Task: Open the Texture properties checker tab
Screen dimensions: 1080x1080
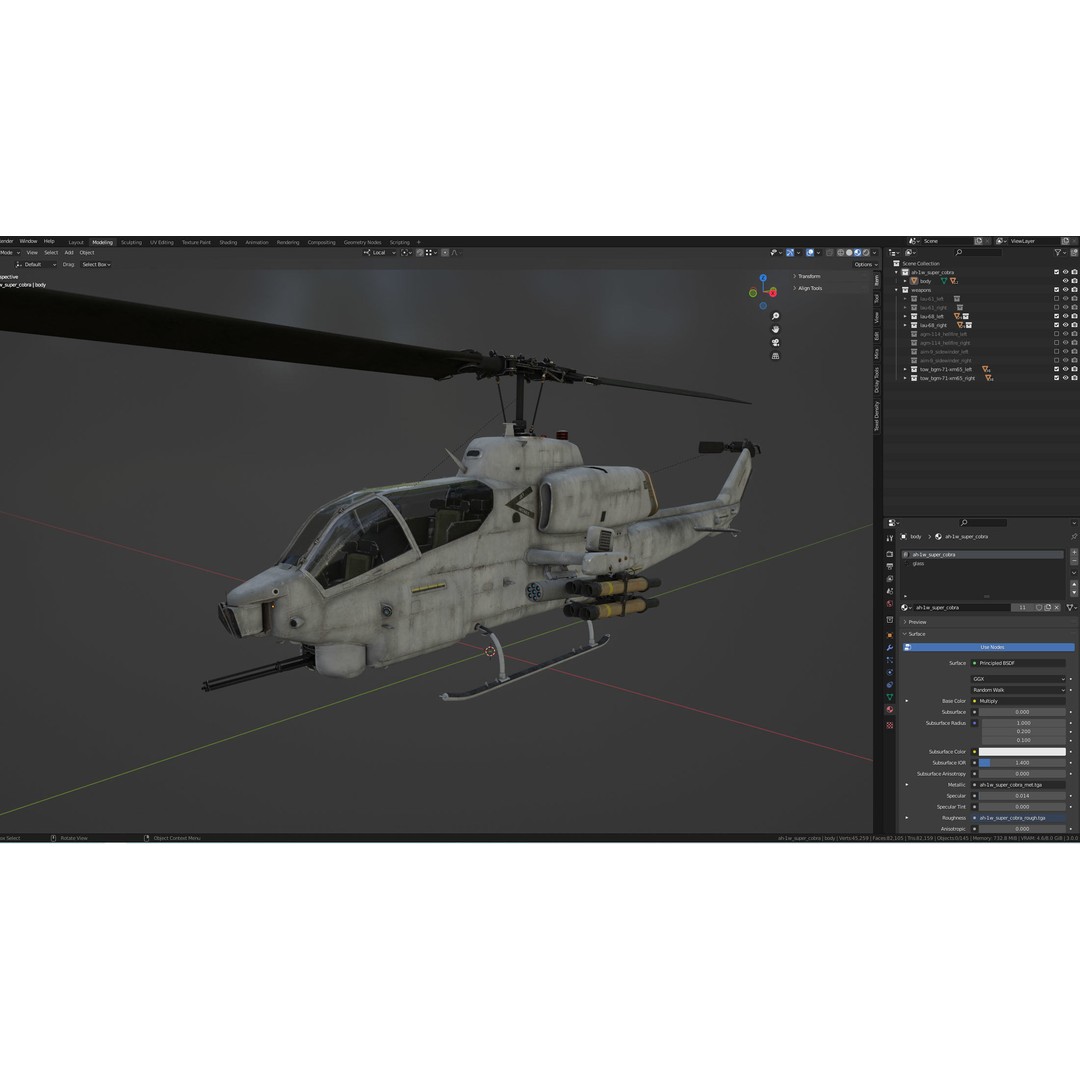Action: pos(889,725)
